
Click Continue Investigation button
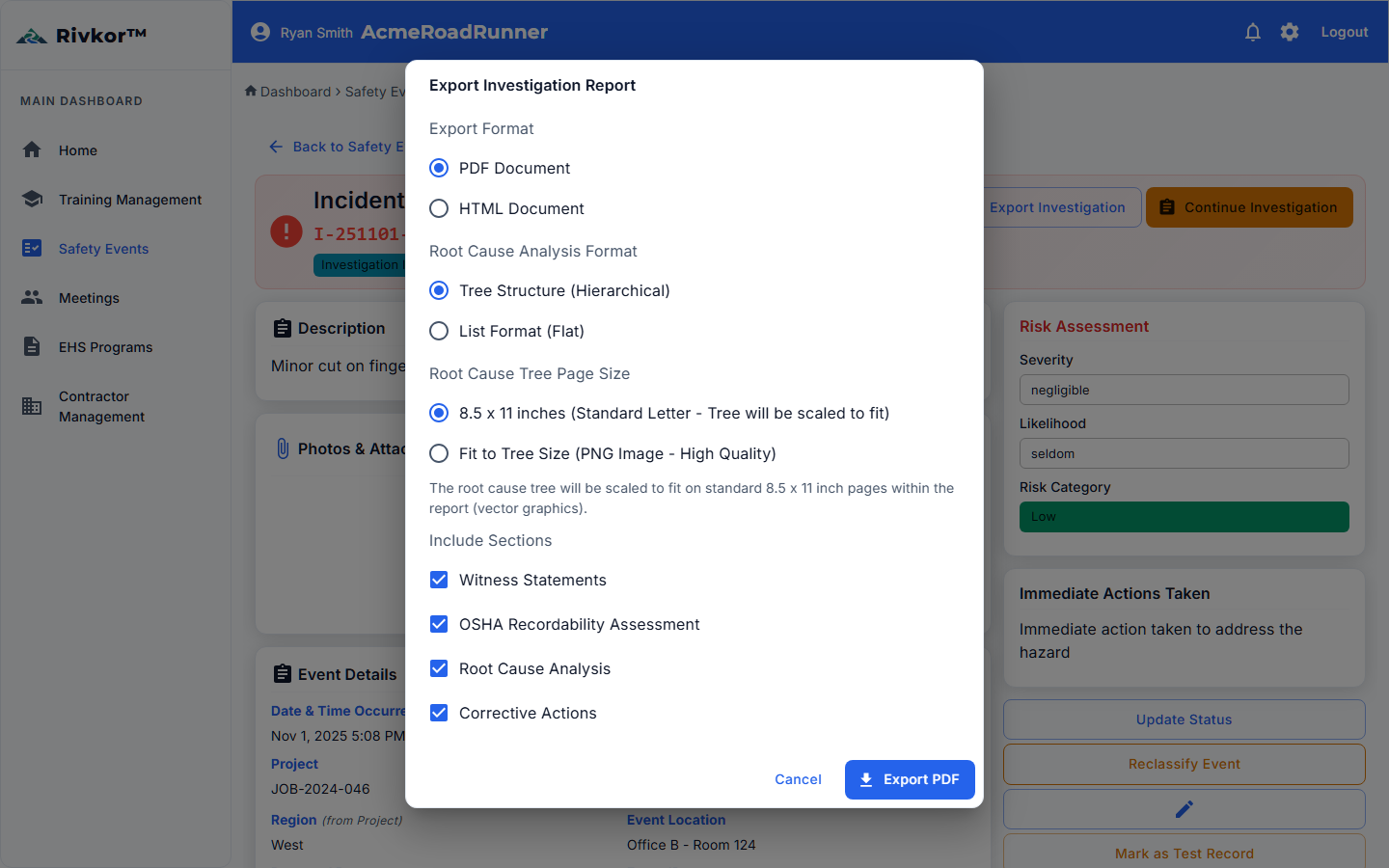point(1249,207)
